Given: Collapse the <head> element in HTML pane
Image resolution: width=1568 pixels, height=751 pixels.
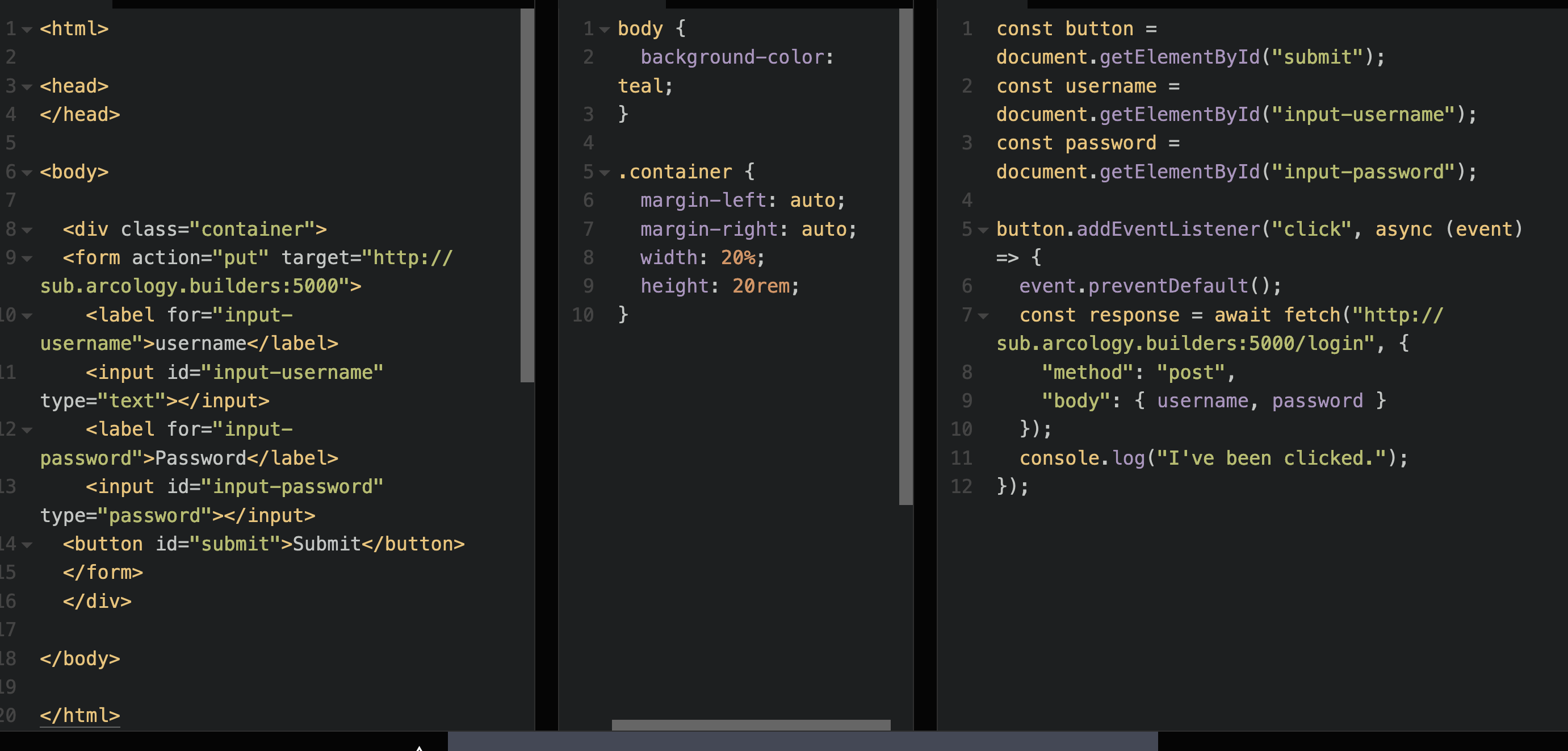Looking at the screenshot, I should (27, 86).
